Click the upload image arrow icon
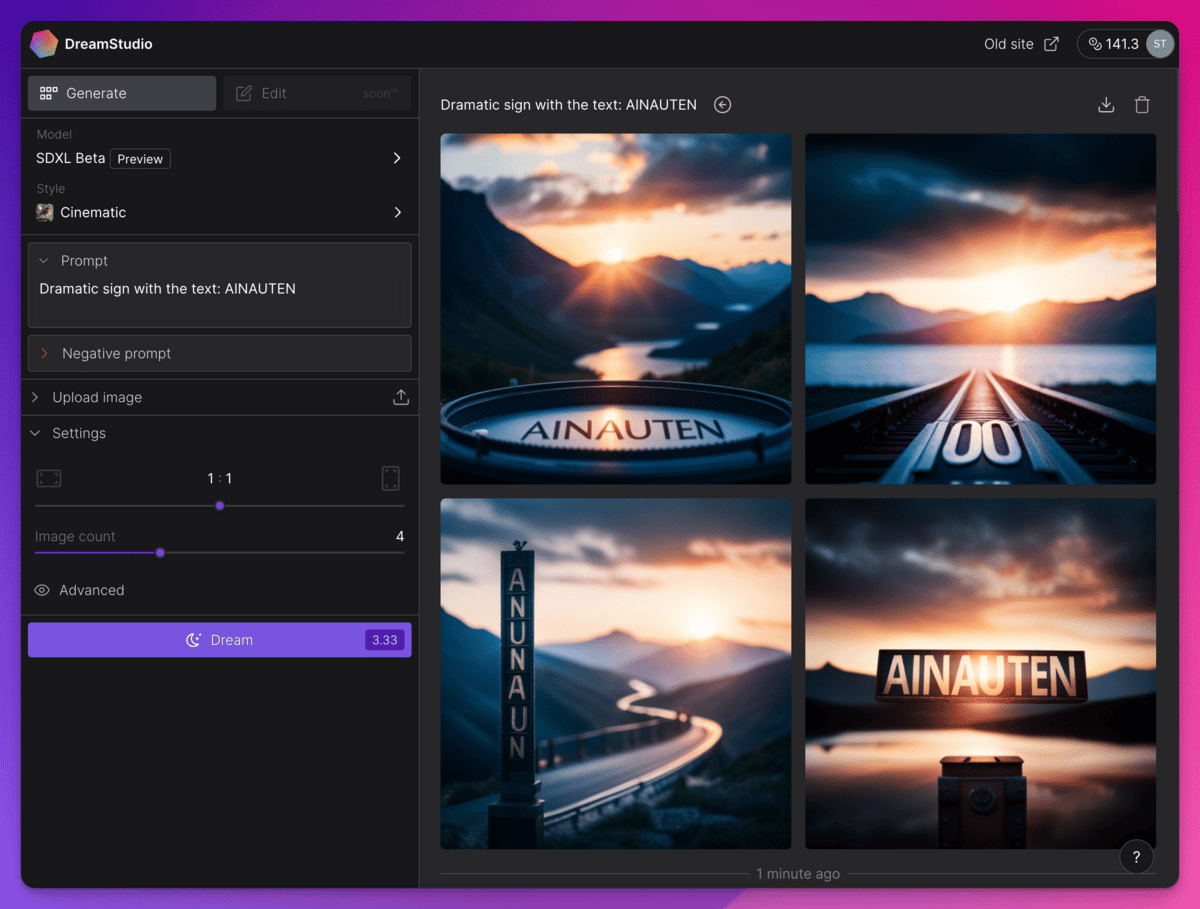 401,397
